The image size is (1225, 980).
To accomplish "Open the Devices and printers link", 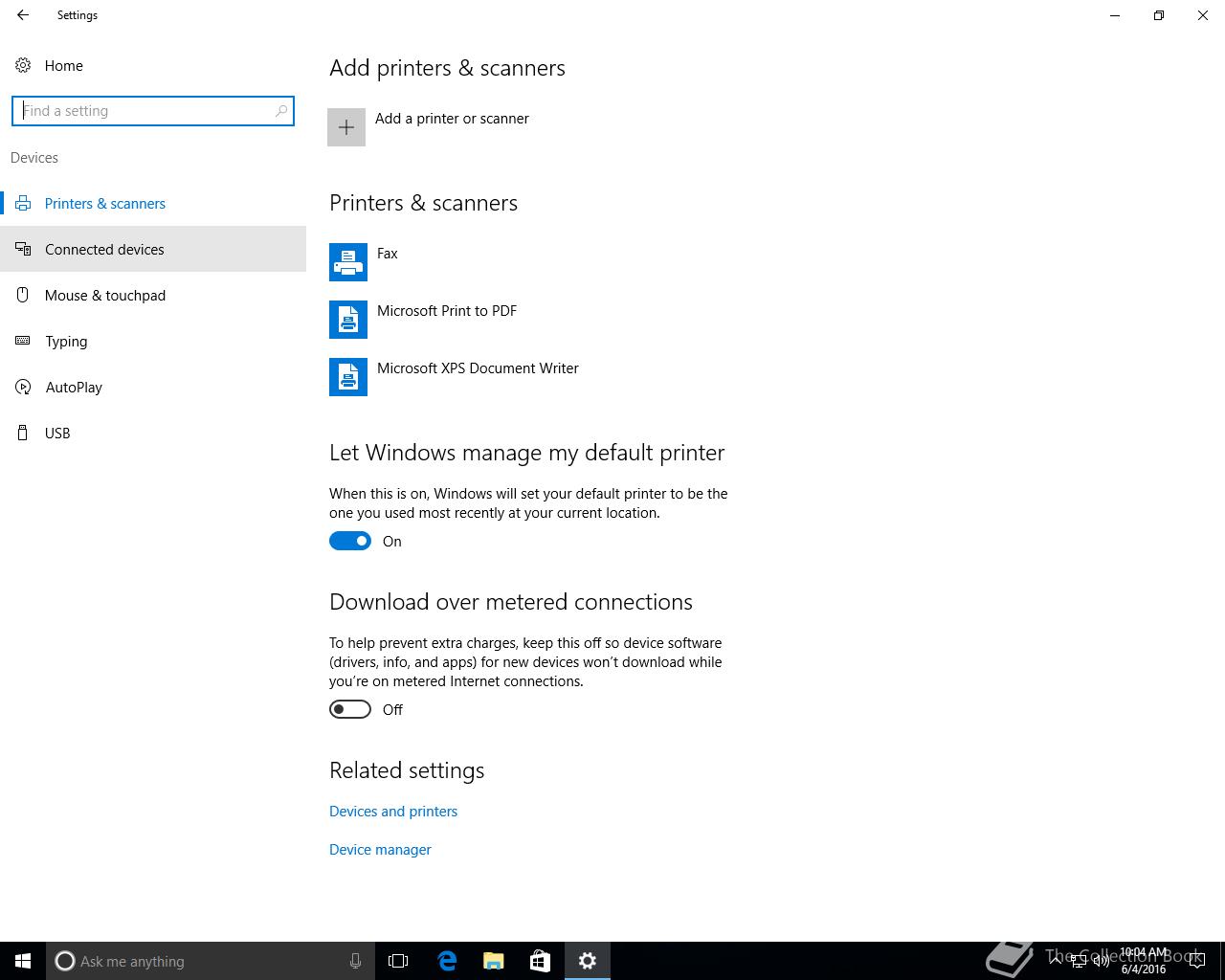I will [x=393, y=812].
